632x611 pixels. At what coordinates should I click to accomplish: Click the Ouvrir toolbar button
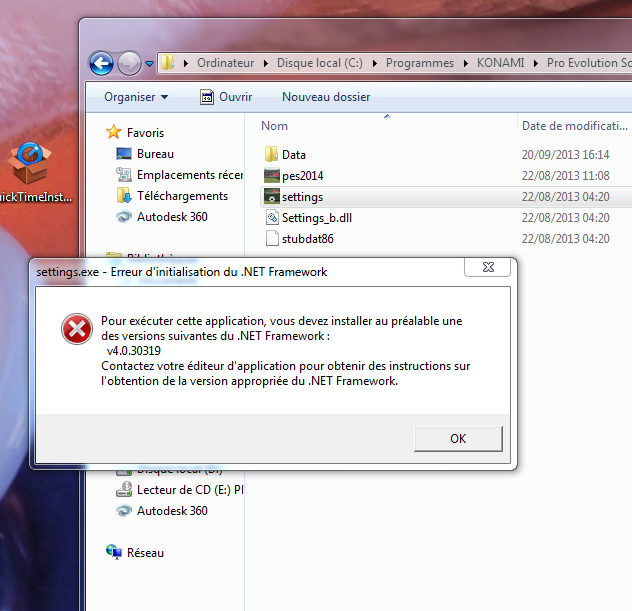(226, 97)
